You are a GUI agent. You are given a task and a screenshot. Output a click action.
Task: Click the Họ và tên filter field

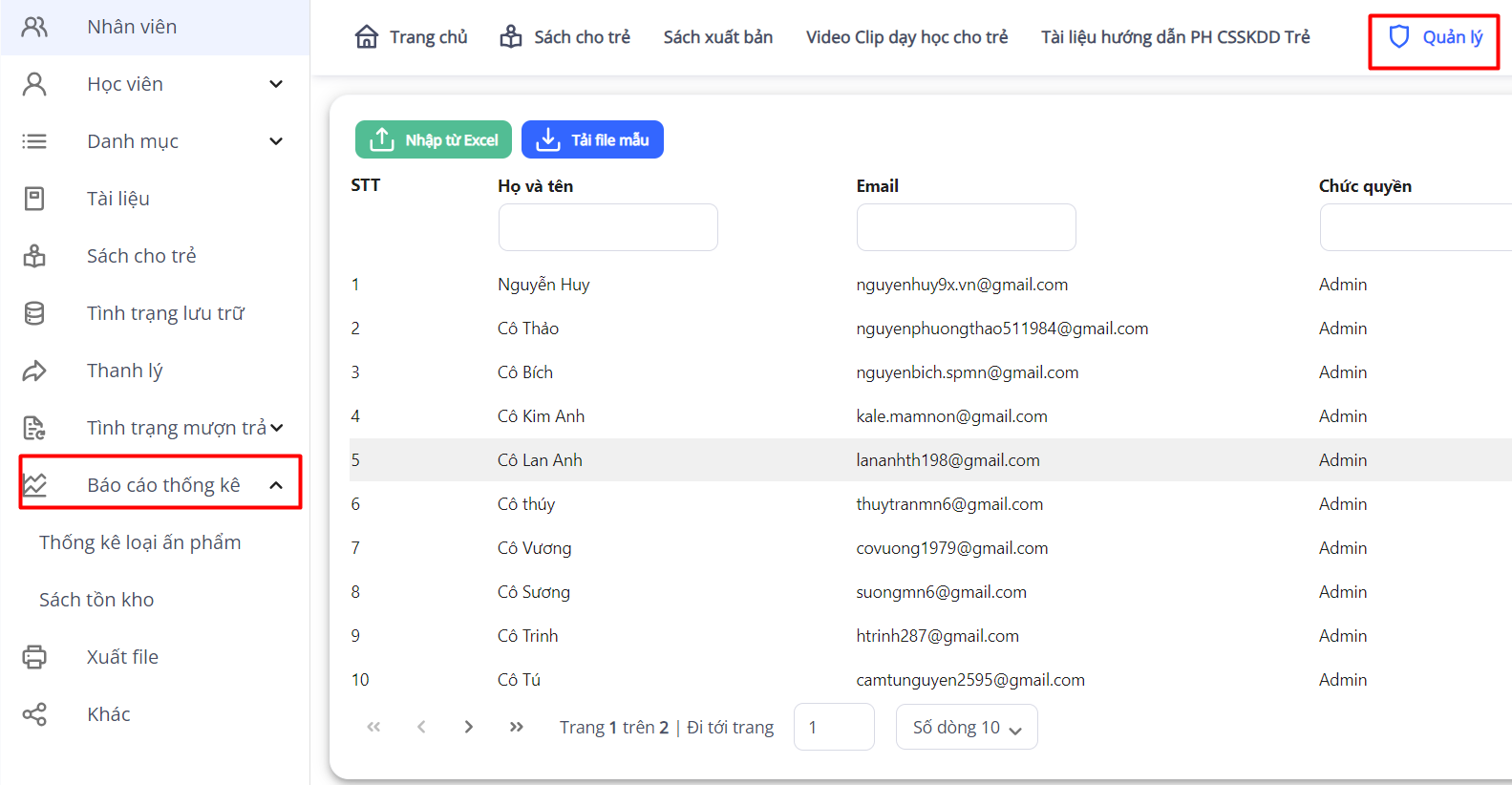607,227
